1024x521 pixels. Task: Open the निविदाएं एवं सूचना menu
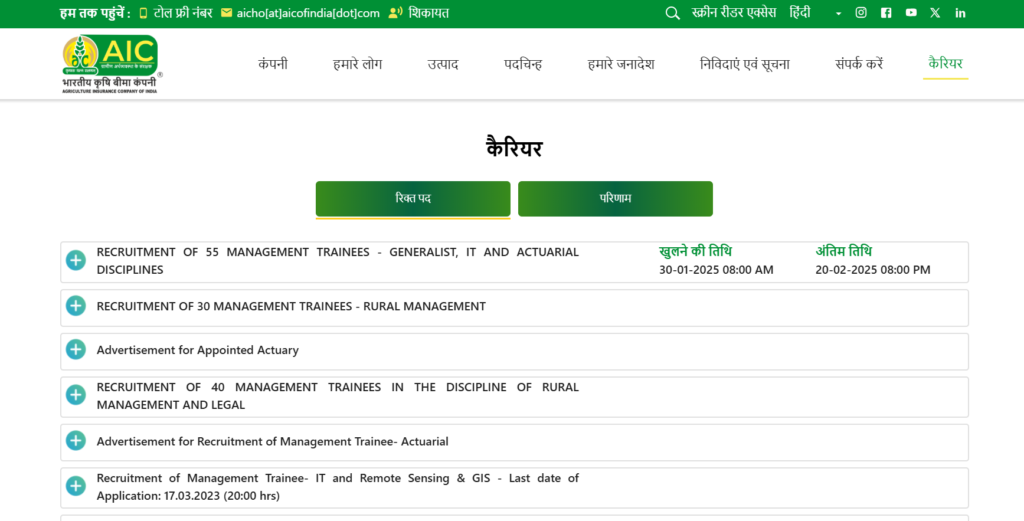[744, 64]
